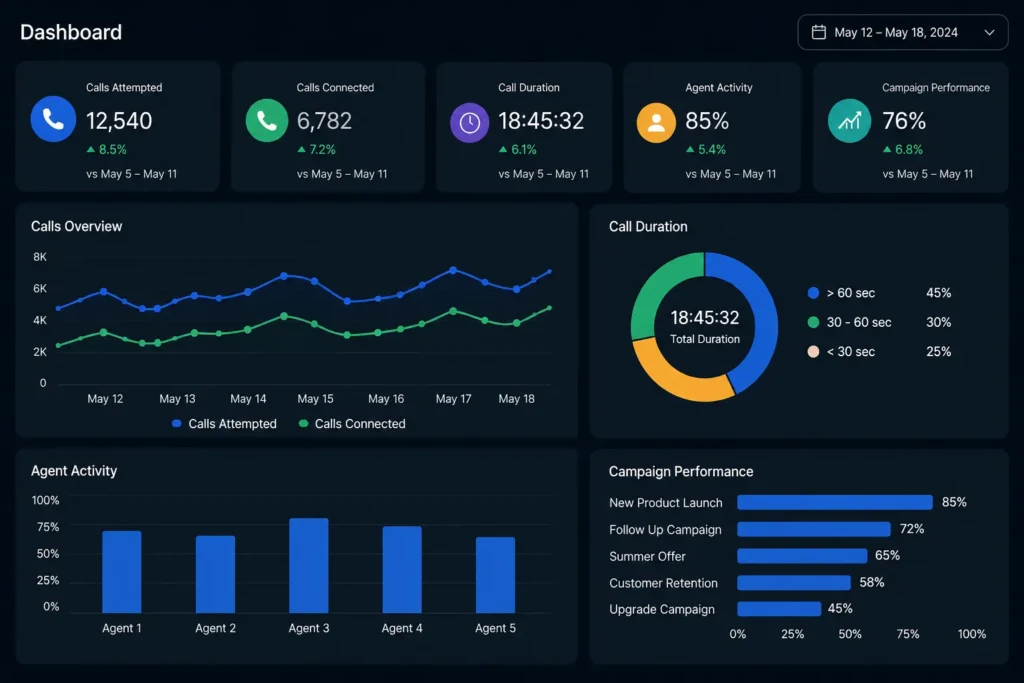This screenshot has width=1024, height=683.
Task: Click the green phone icon for Calls Connected
Action: point(266,120)
